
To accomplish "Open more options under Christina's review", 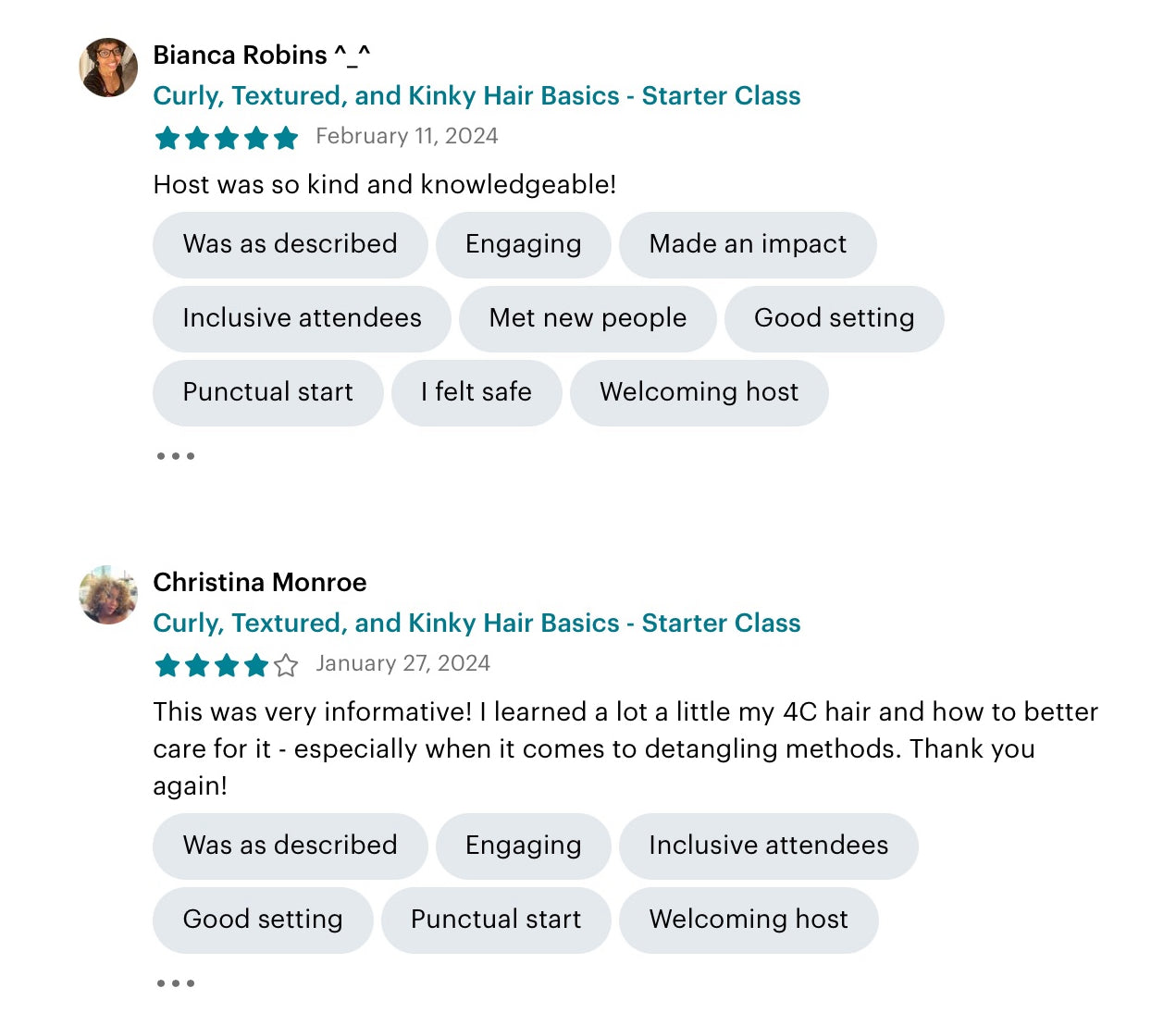I will (175, 983).
